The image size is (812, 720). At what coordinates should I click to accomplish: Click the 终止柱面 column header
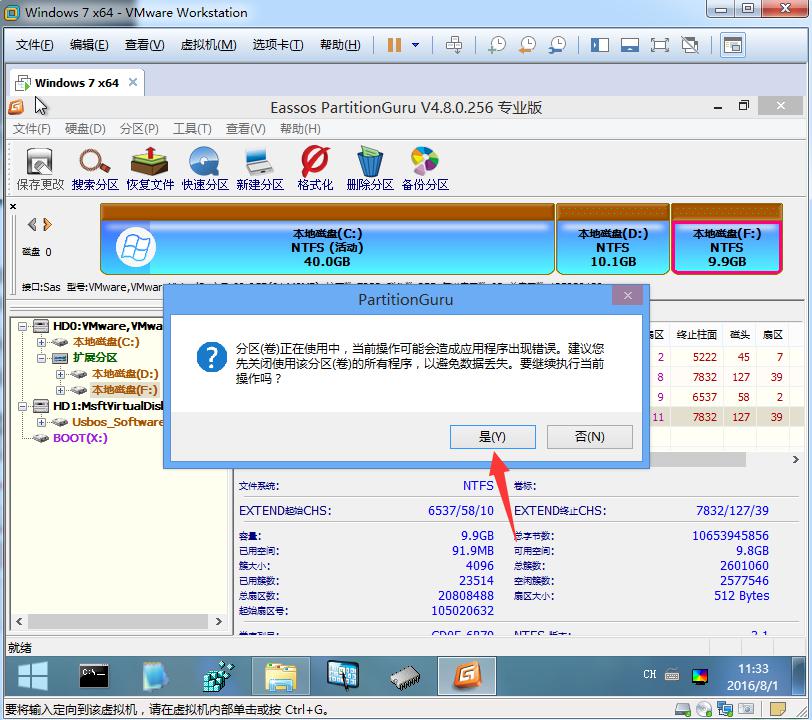click(x=697, y=335)
